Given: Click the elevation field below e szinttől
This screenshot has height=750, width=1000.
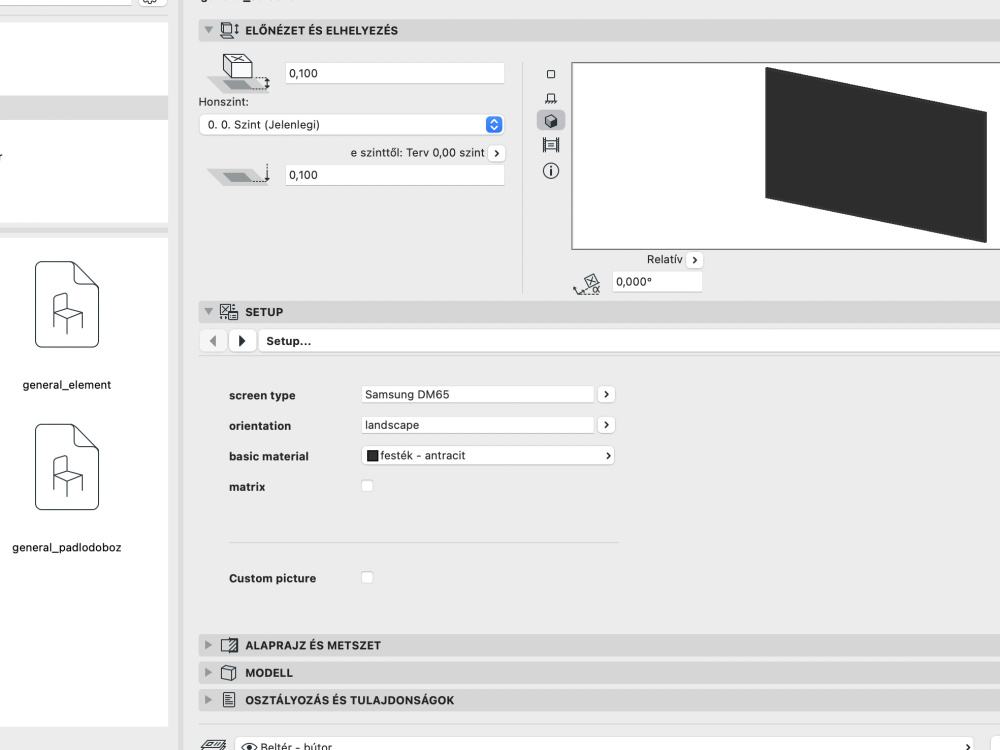Looking at the screenshot, I should point(395,175).
